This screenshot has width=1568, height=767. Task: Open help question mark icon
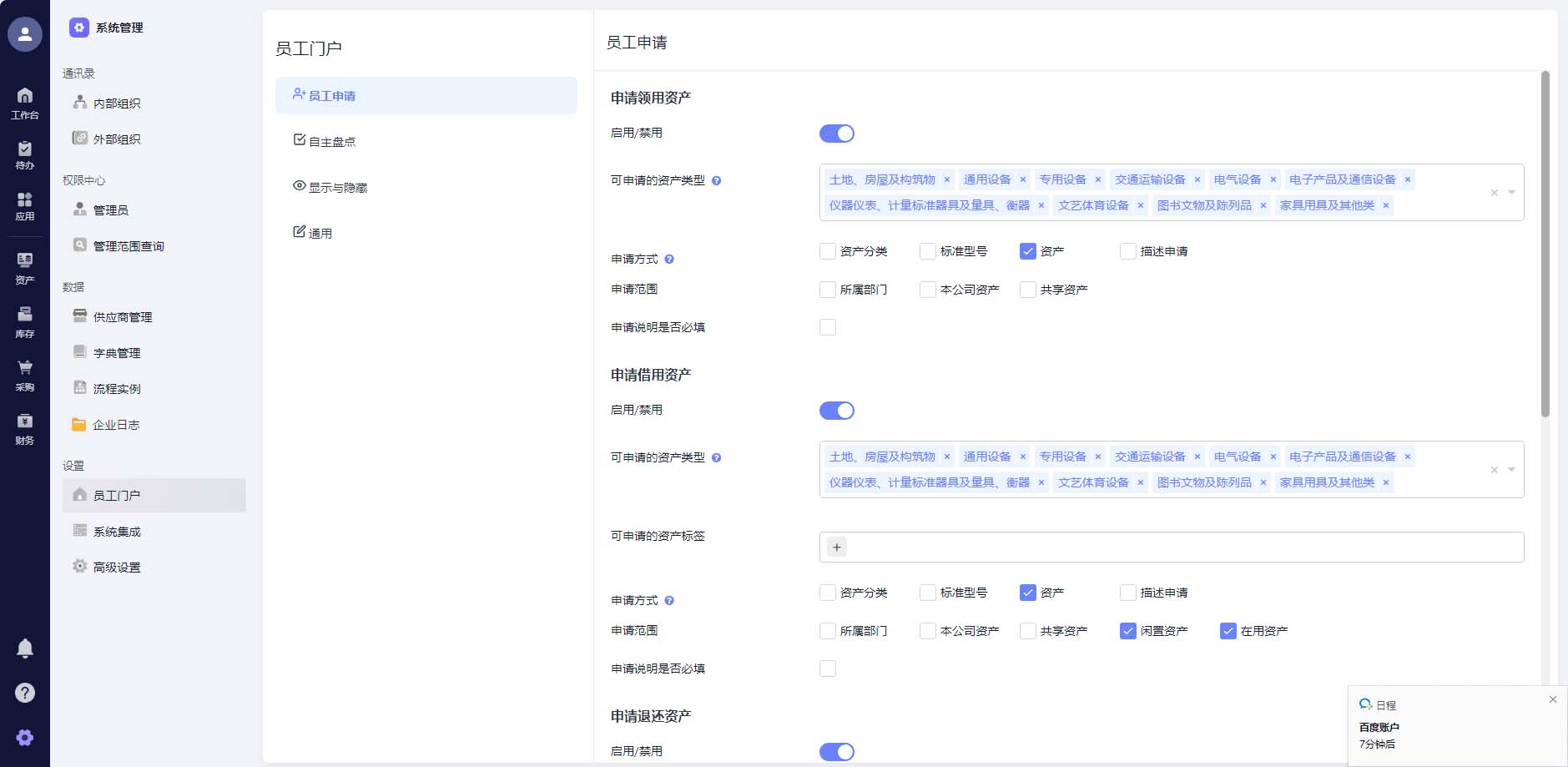[25, 693]
